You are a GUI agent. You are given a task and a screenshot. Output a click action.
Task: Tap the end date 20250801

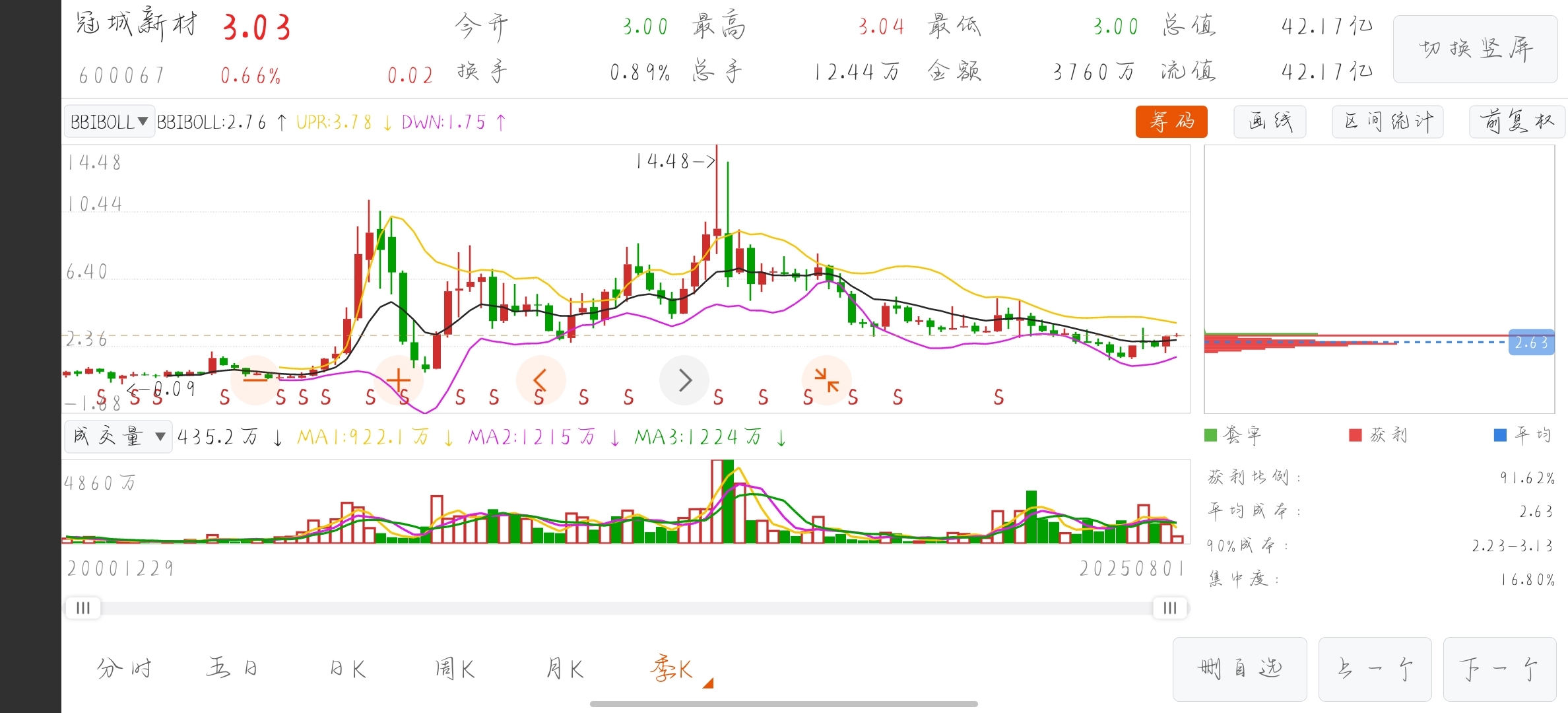pos(1132,568)
